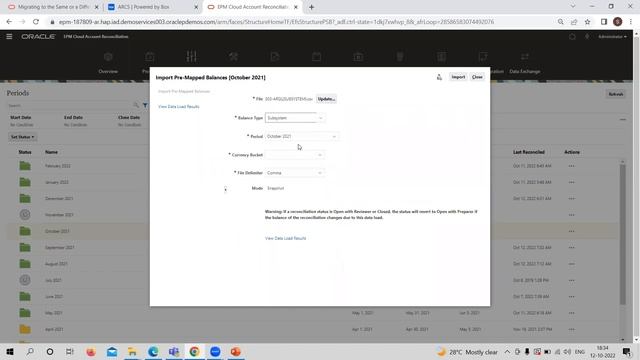Open the Administrator user menu
Viewport: 640px width, 360px height.
pos(612,36)
